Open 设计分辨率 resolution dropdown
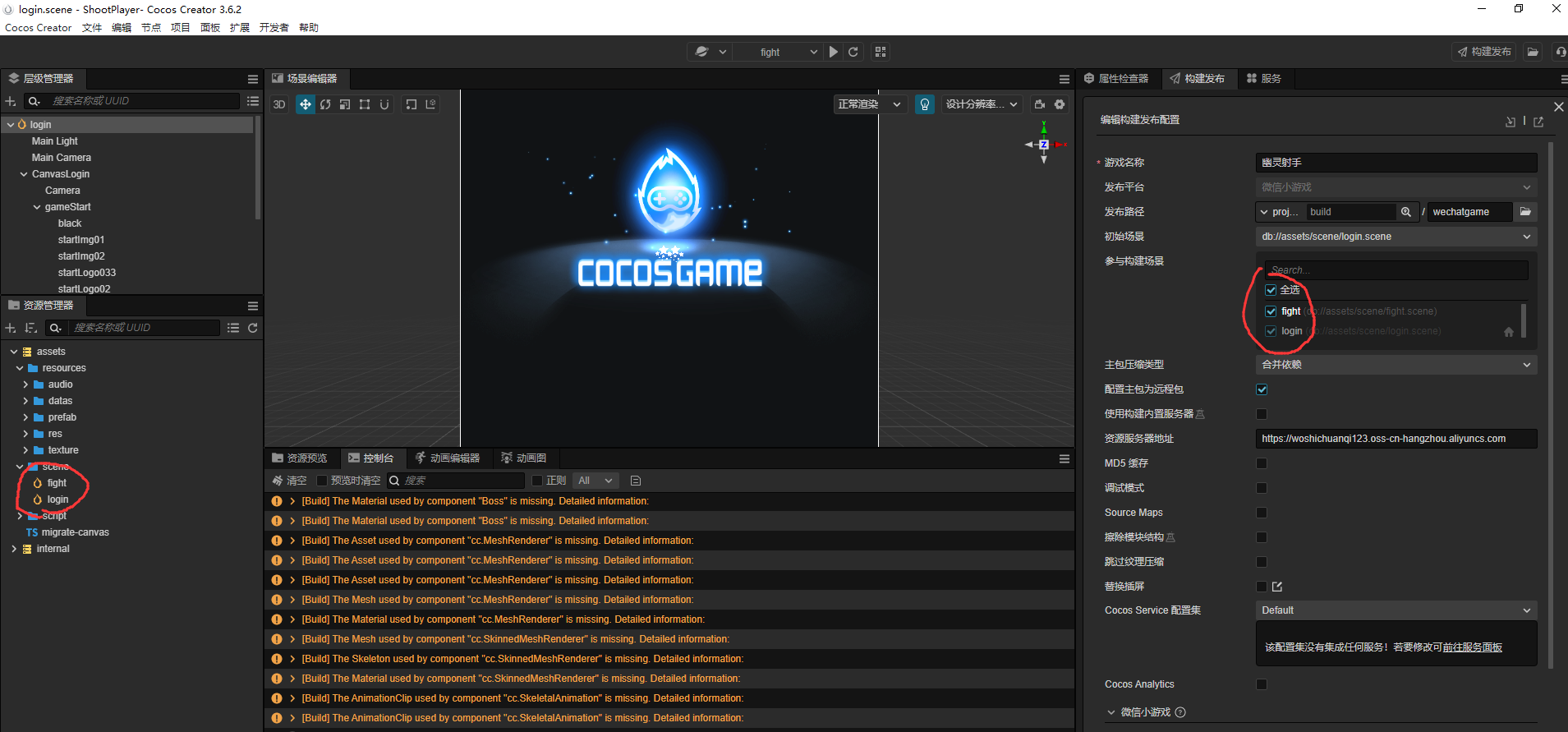 (x=982, y=104)
